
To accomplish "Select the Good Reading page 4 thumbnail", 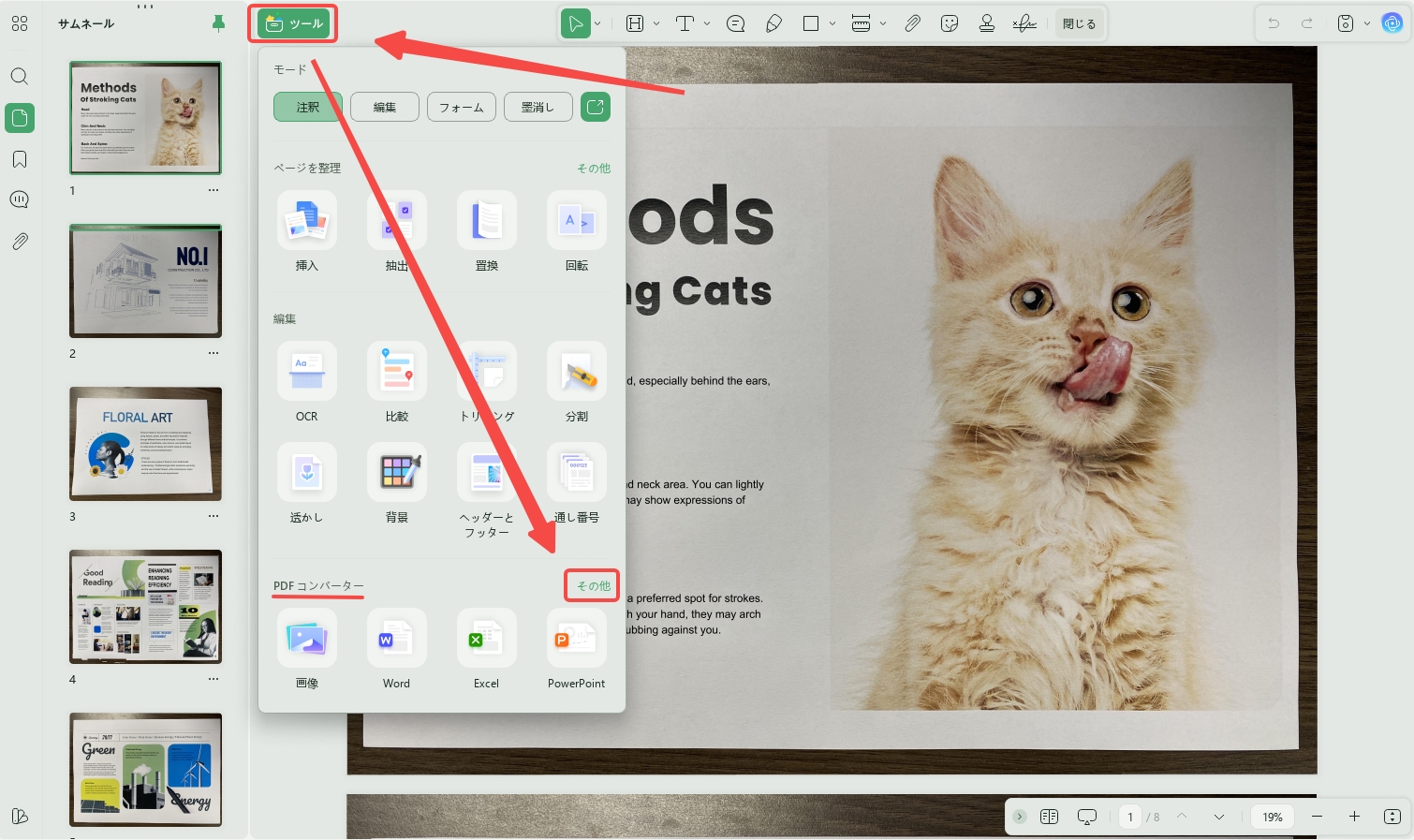I will click(x=146, y=607).
